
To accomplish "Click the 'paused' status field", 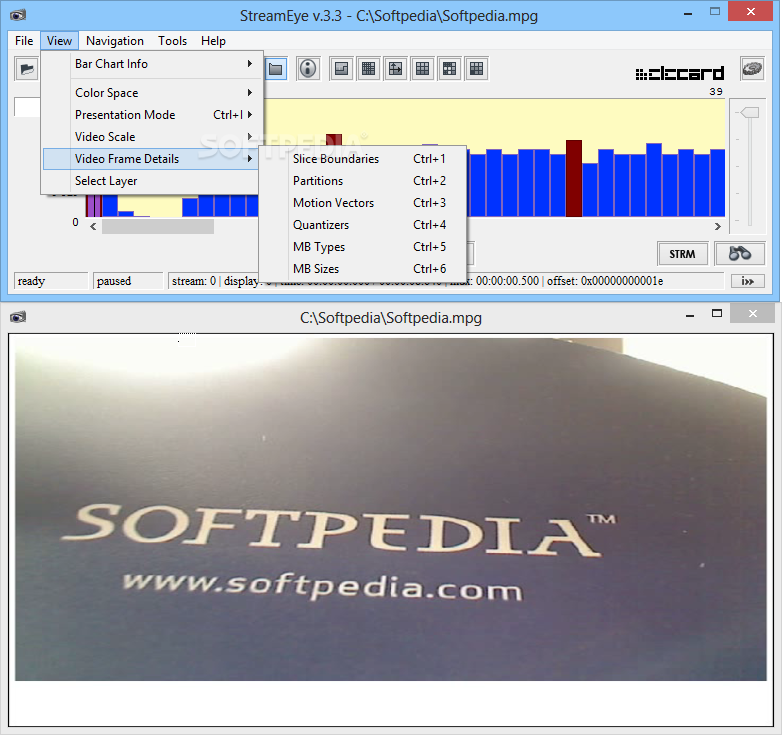I will (x=128, y=281).
